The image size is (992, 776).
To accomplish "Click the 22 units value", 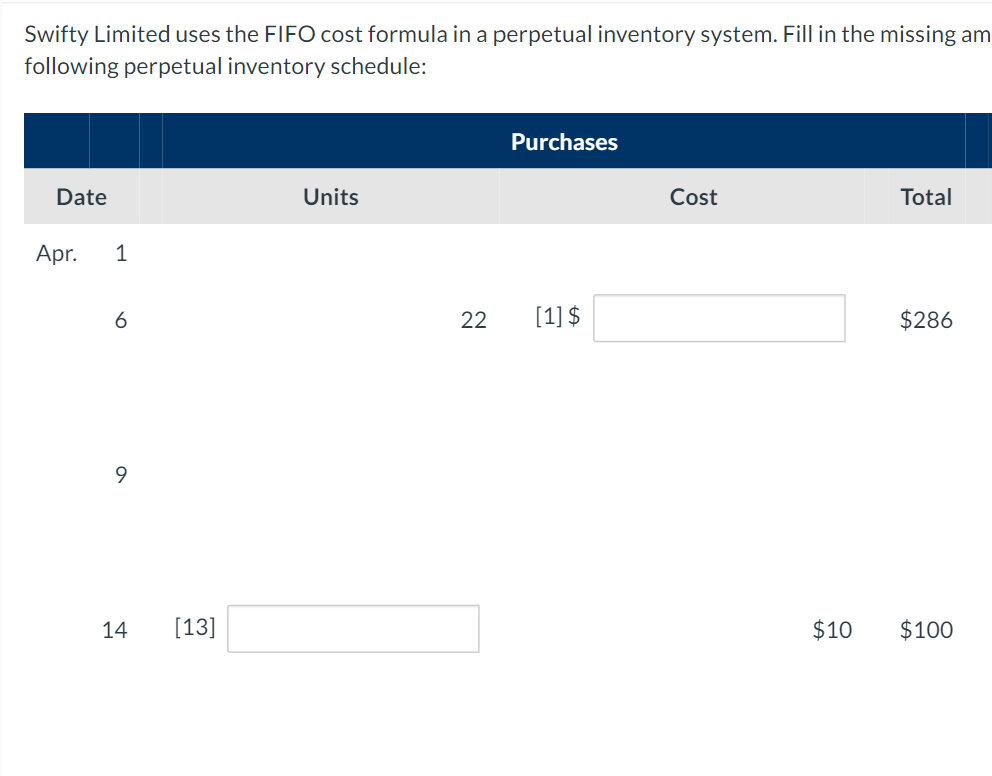I will tap(473, 319).
